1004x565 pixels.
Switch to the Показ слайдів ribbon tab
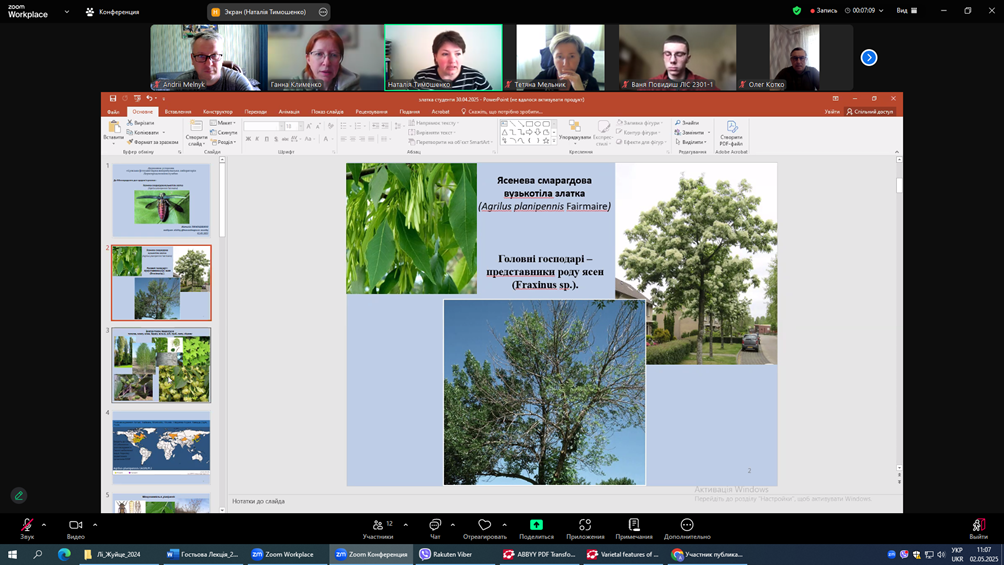point(327,112)
